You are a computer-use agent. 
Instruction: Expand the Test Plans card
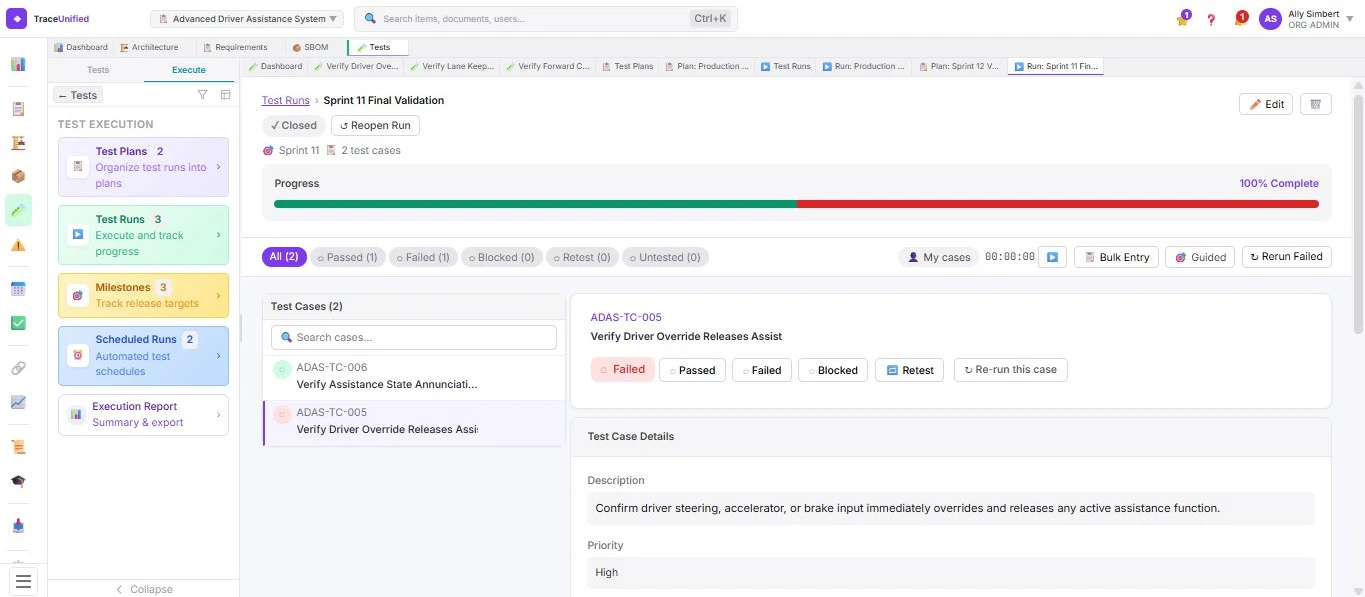[x=143, y=167]
